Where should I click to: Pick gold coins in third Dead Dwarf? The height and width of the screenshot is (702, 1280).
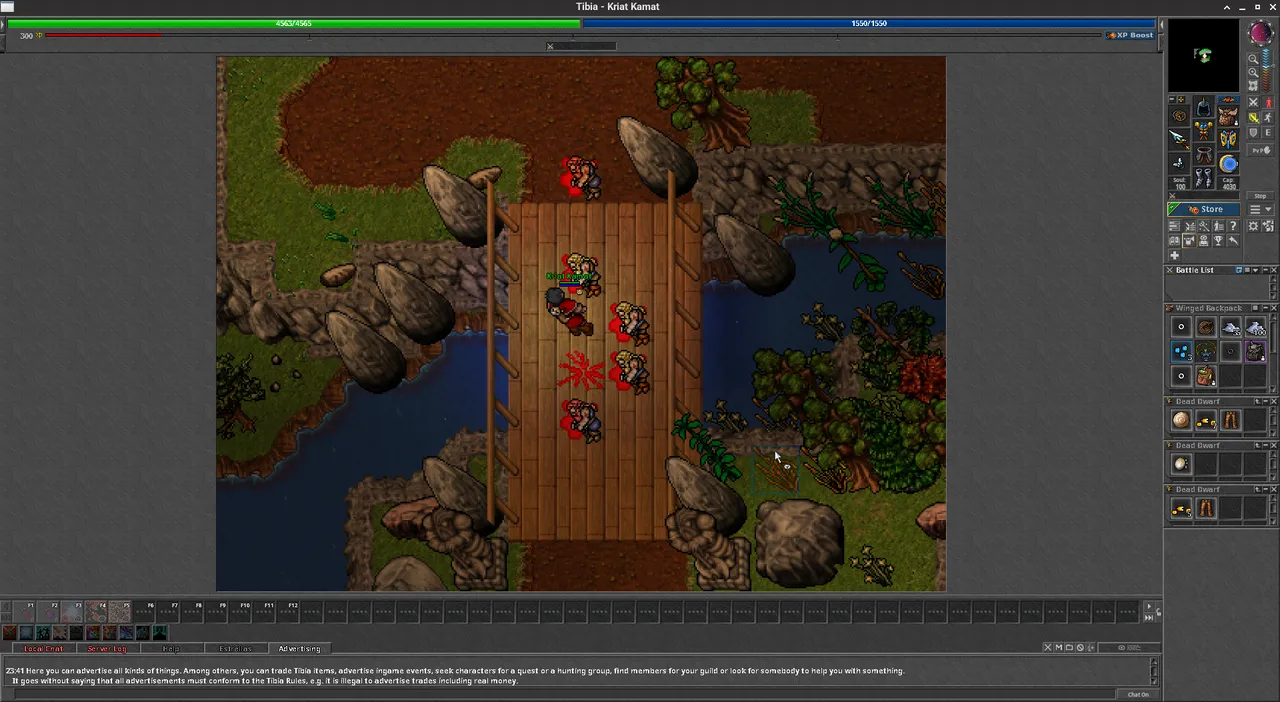tap(1181, 508)
